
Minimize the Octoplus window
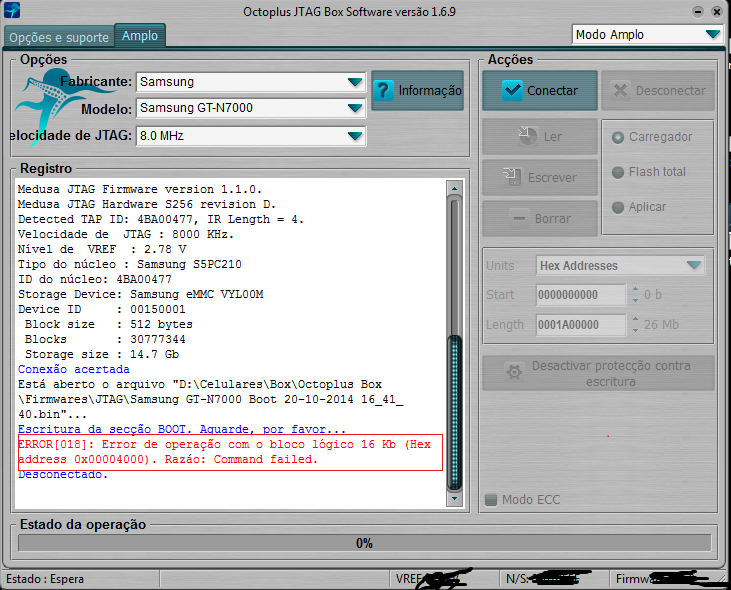click(x=698, y=12)
